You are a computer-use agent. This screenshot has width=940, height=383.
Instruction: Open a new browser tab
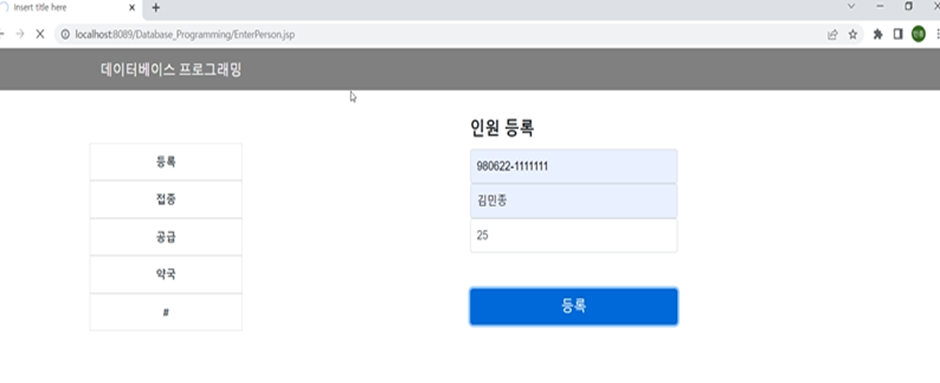pyautogui.click(x=156, y=8)
